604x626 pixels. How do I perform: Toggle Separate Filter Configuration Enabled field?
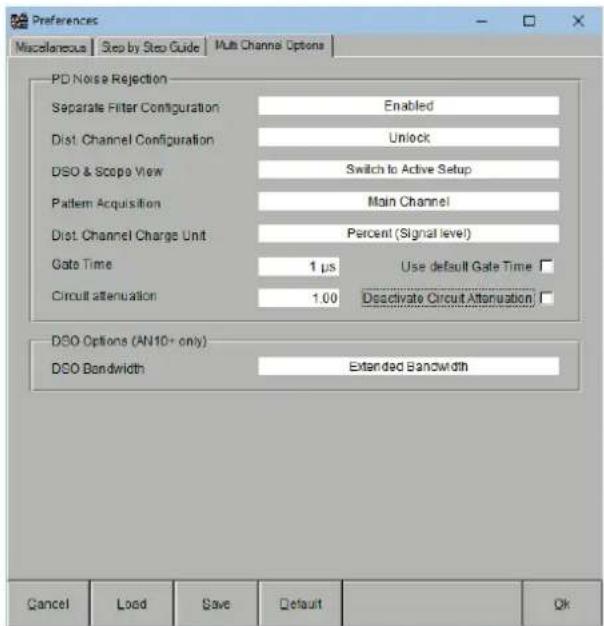pos(408,106)
